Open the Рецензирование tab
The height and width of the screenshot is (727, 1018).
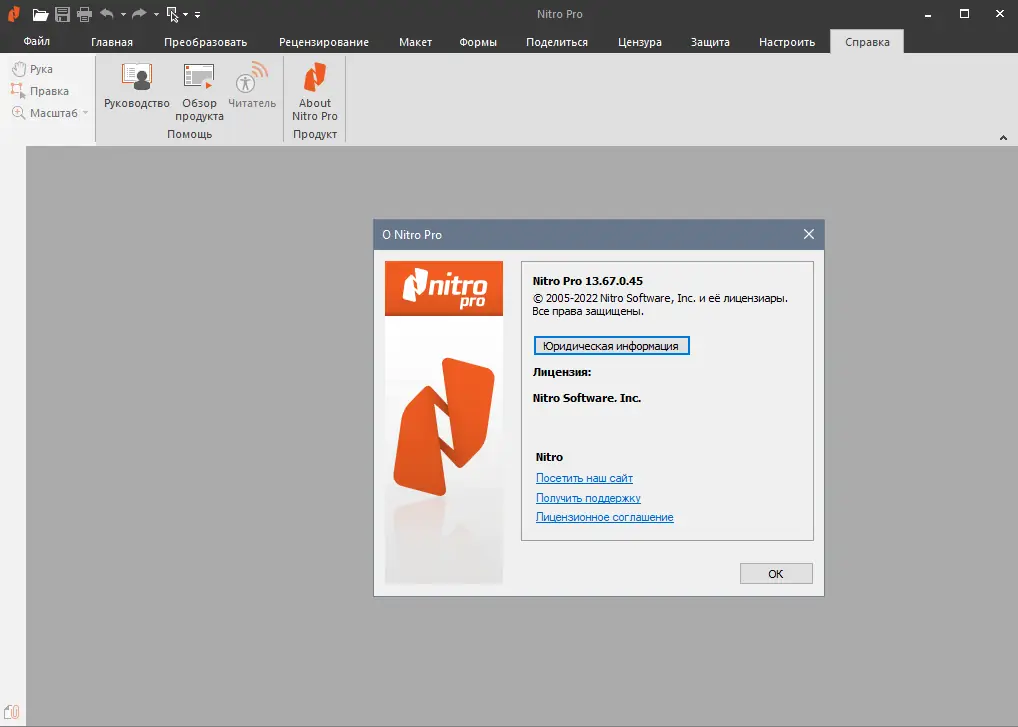(324, 42)
